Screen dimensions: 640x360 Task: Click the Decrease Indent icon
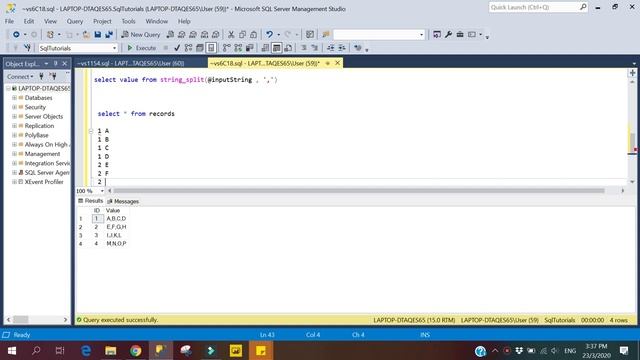[x=330, y=48]
